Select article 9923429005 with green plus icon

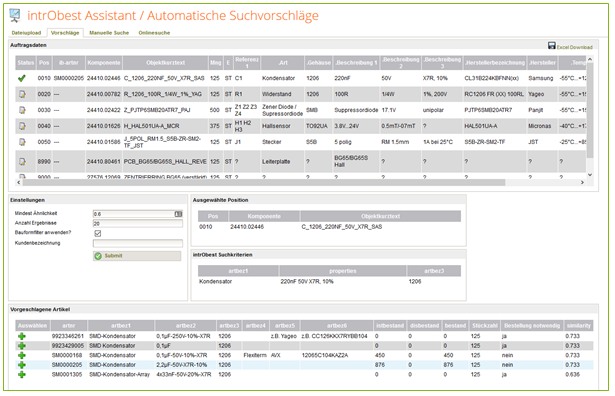[x=22, y=346]
